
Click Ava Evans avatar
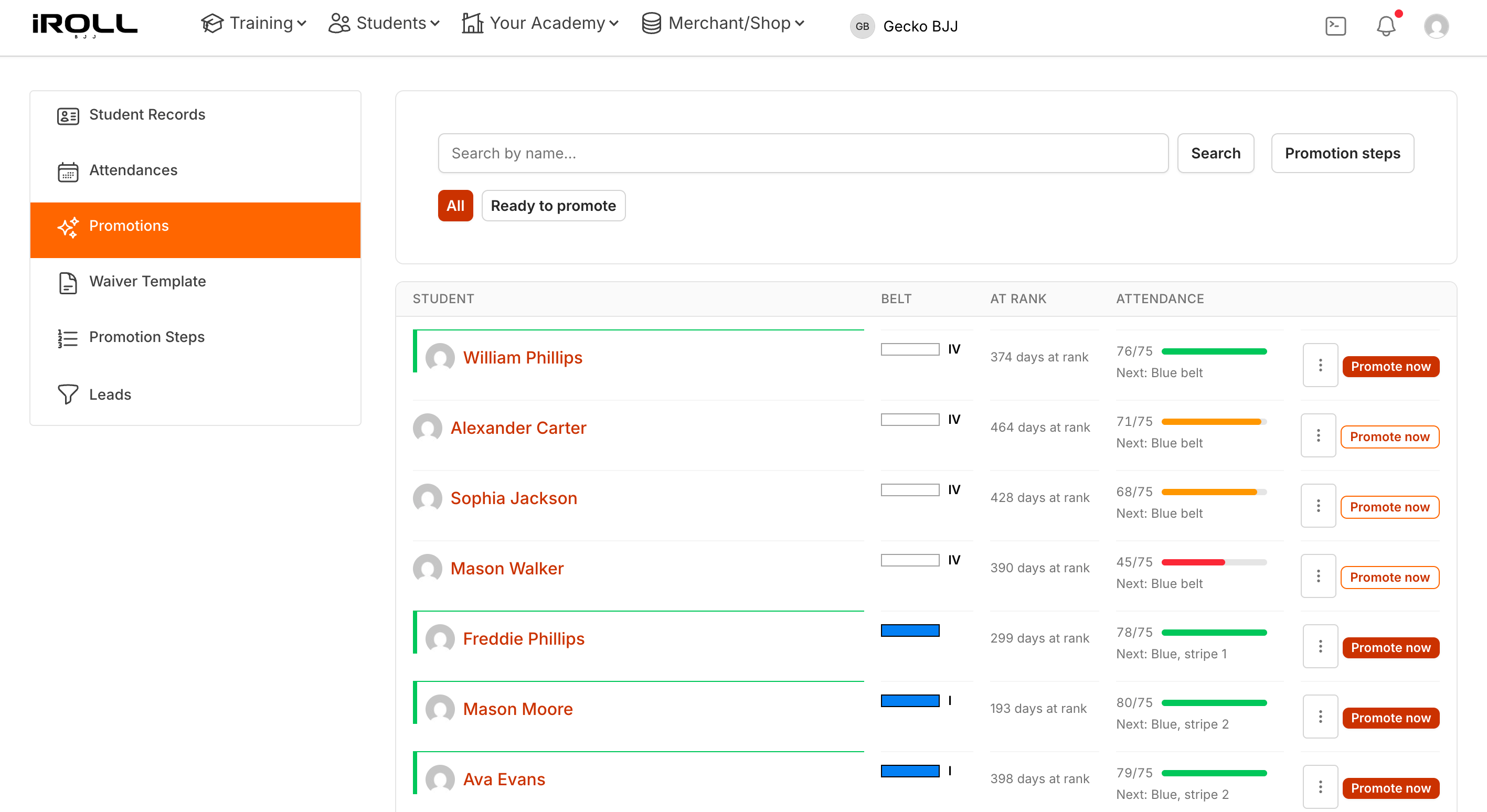tap(440, 779)
